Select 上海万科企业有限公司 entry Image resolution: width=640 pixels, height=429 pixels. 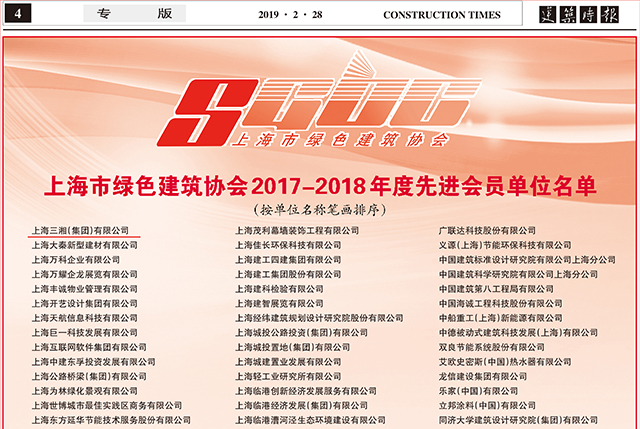(76, 260)
